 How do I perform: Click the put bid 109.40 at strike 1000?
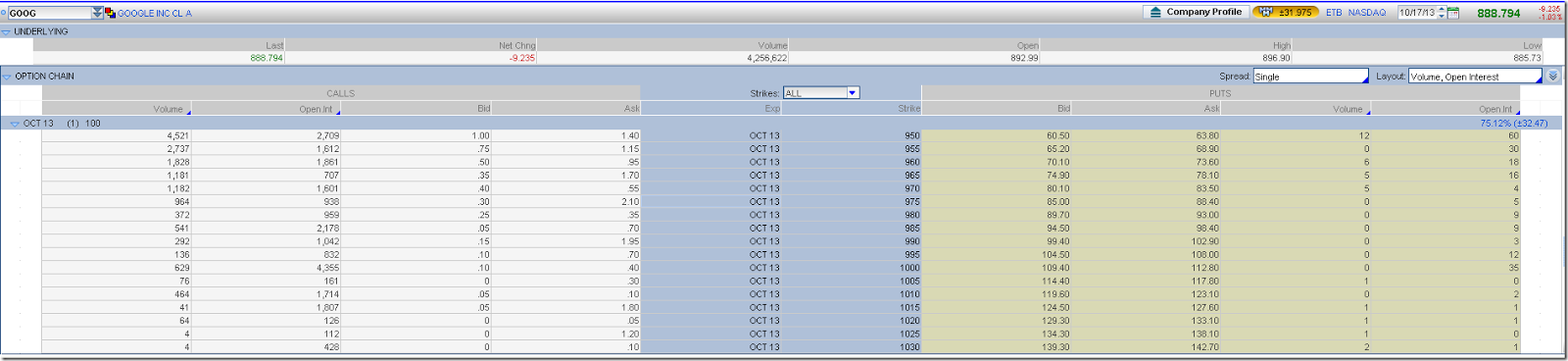click(1056, 268)
